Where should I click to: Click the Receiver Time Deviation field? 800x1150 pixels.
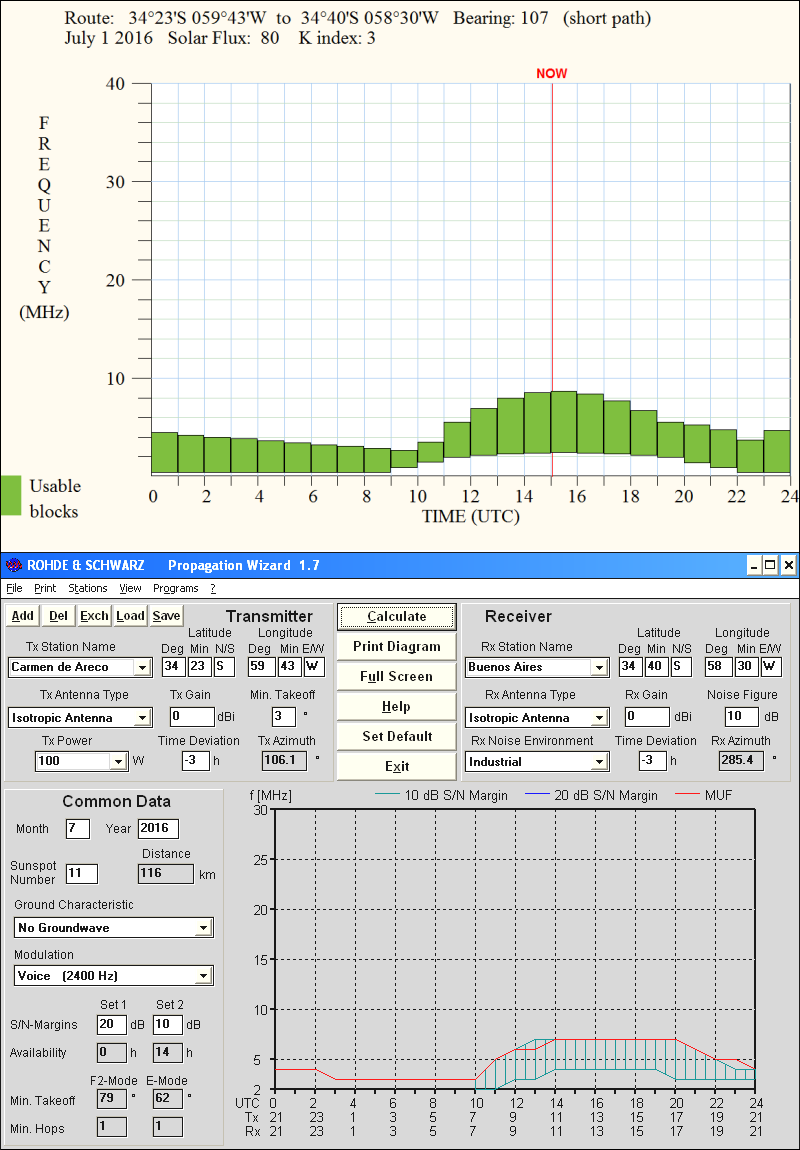(652, 761)
